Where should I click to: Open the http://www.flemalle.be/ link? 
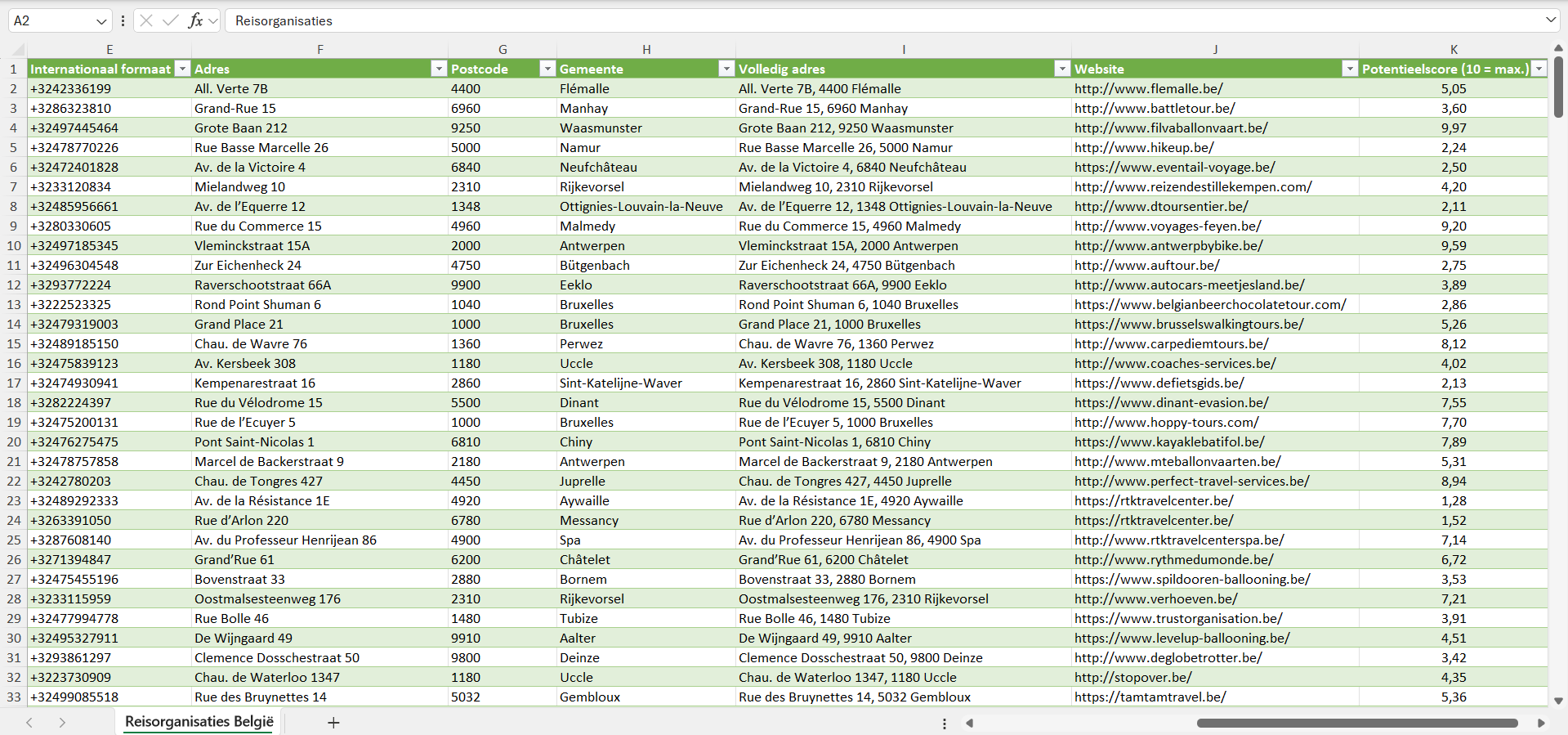1148,89
